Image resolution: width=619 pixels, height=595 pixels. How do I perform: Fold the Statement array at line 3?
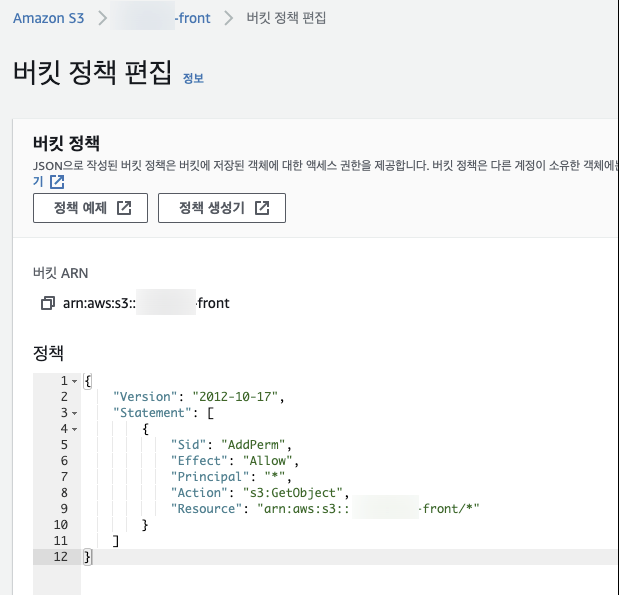(x=74, y=413)
